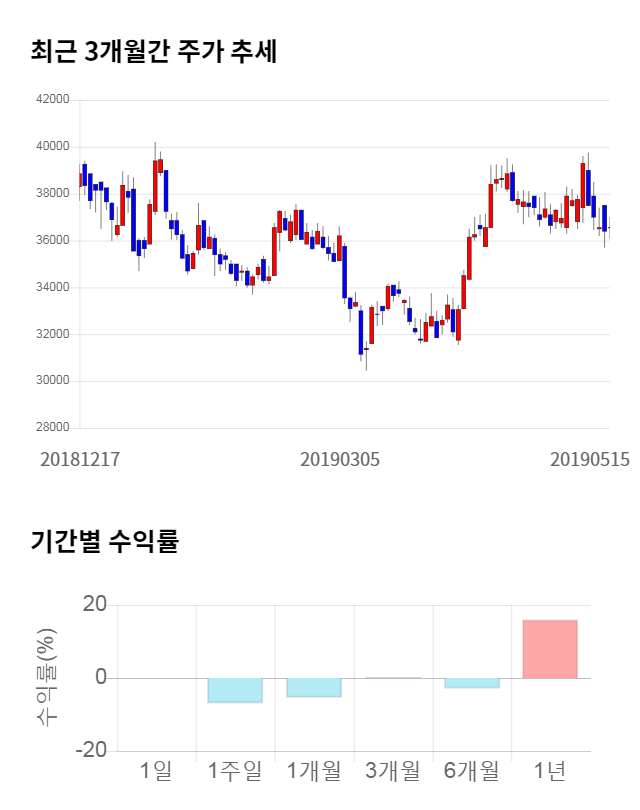
Task: Click the -20 return axis label
Action: pyautogui.click(x=92, y=751)
